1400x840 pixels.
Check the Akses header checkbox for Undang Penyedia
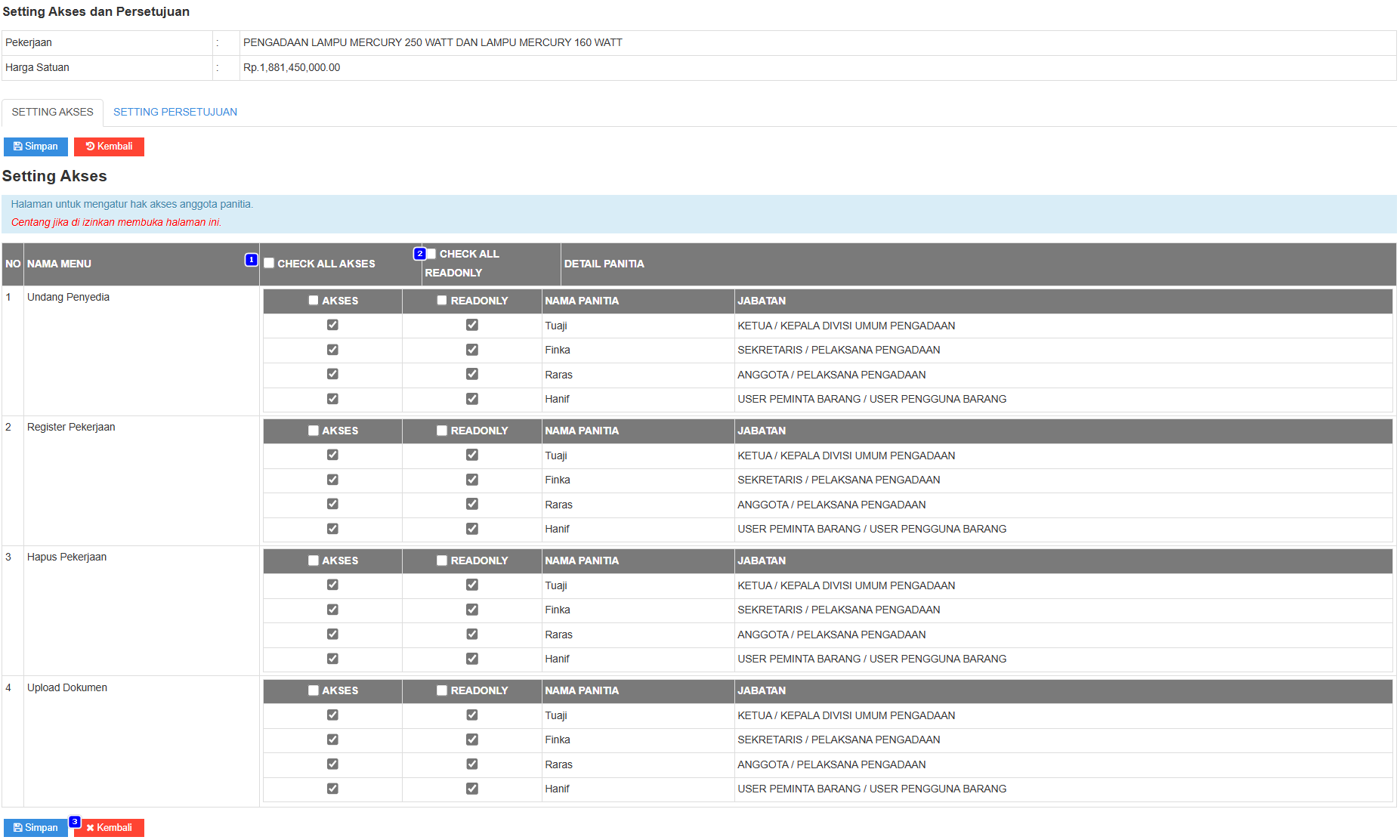click(314, 301)
